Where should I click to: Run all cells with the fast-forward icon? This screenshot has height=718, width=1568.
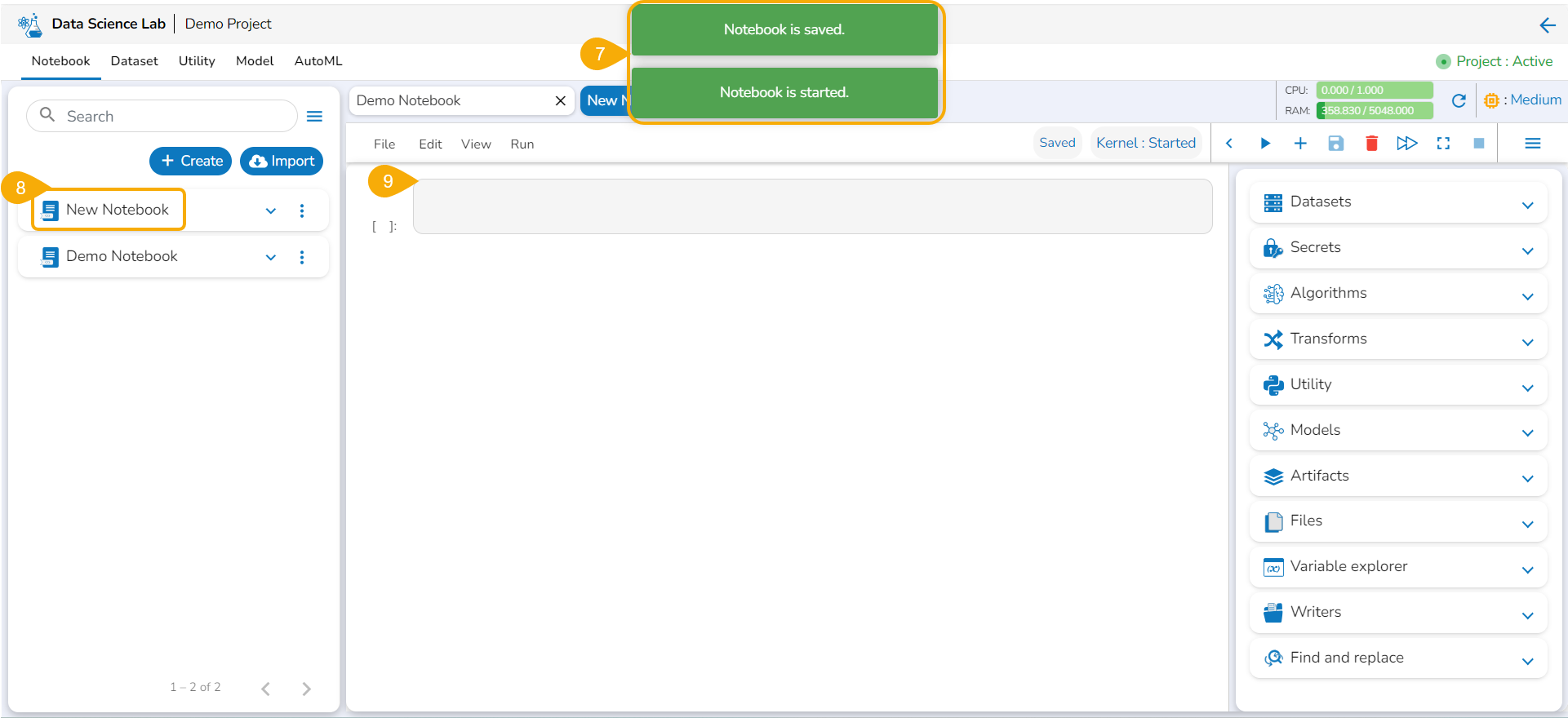click(x=1407, y=144)
